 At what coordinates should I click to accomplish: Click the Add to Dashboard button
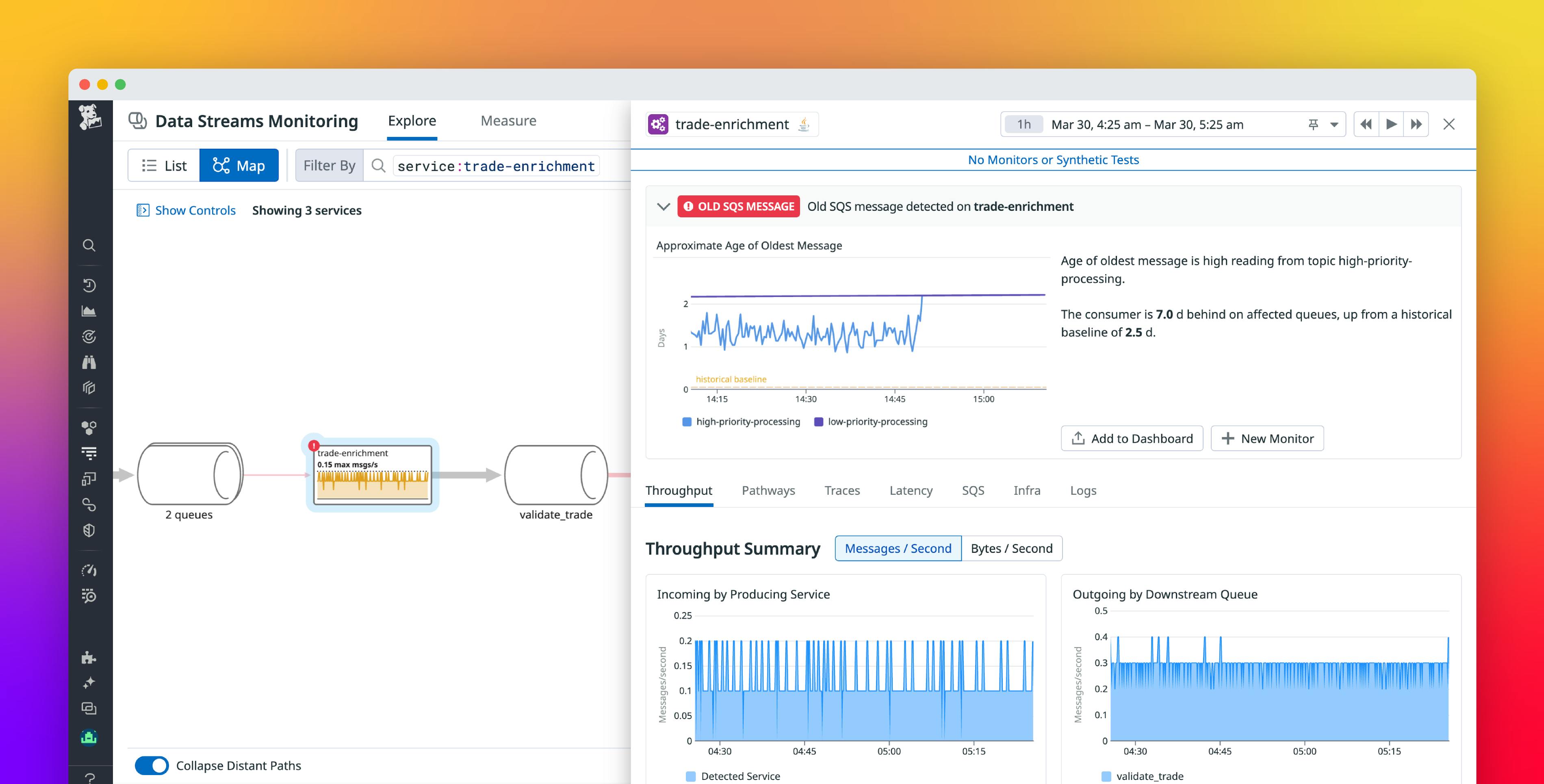point(1132,438)
